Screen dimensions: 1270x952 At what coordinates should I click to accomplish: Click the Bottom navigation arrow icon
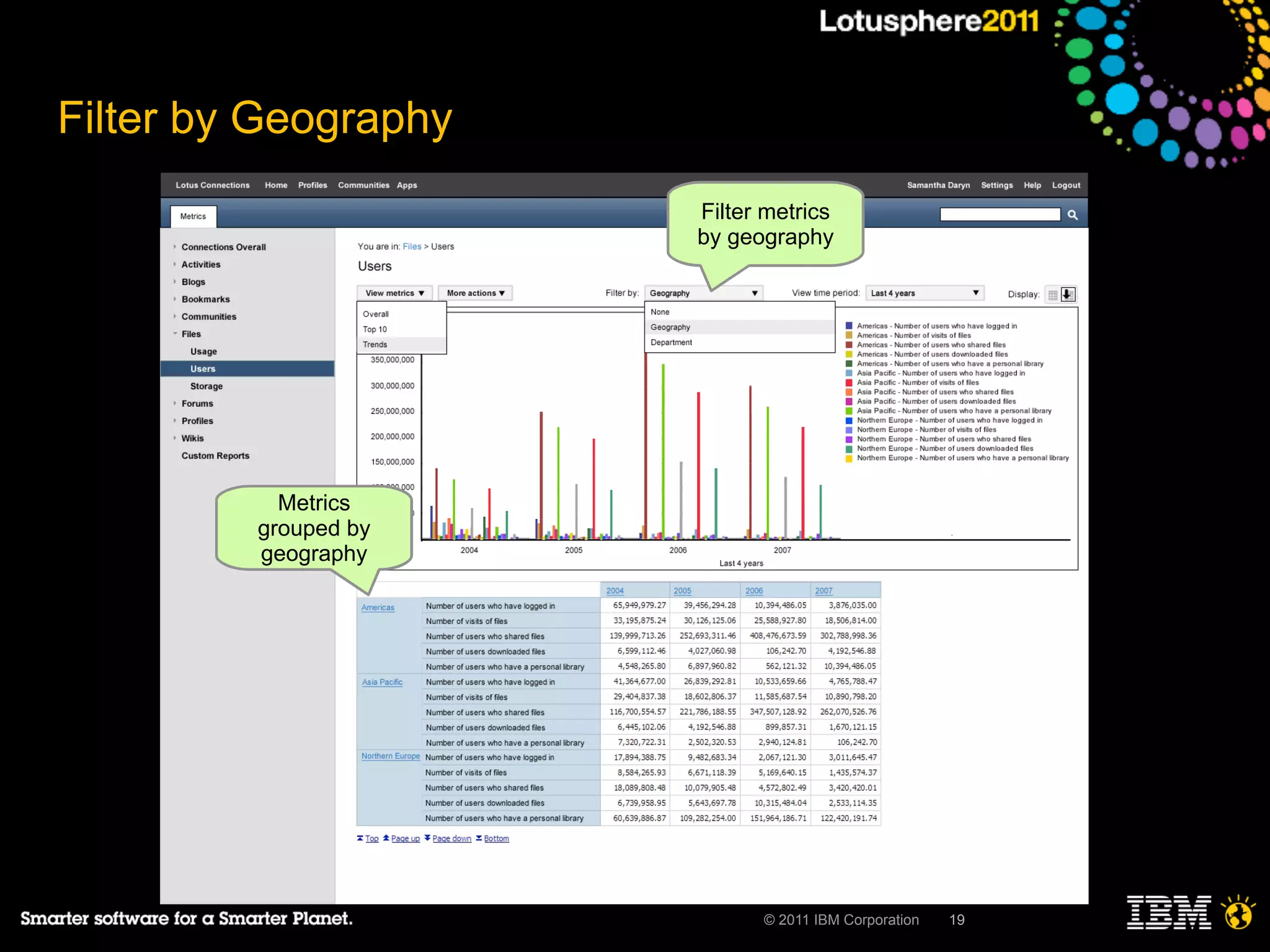point(479,838)
